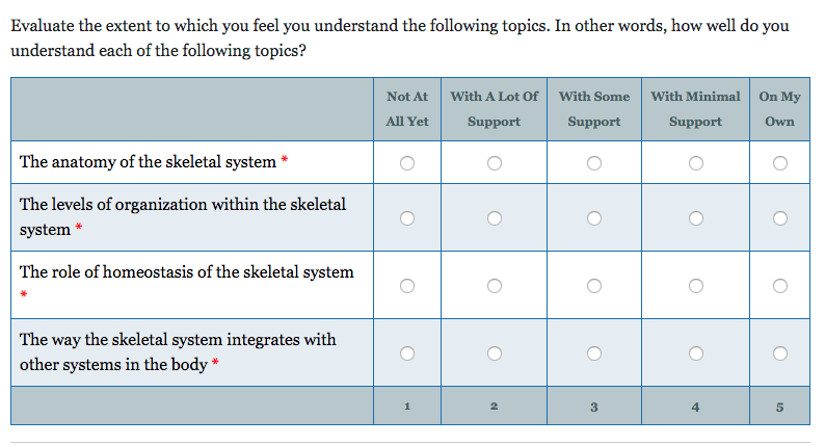Rate role of homeostasis 'On My Own'
Viewport: 825px width, 445px height.
780,286
